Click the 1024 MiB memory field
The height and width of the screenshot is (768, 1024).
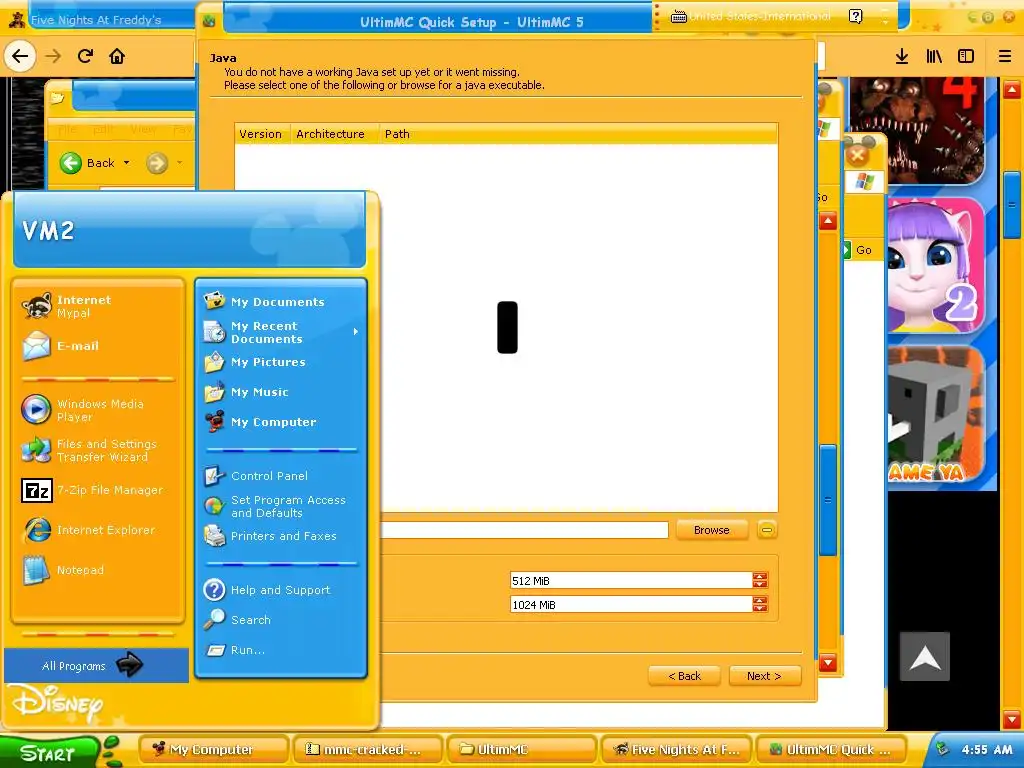point(631,605)
